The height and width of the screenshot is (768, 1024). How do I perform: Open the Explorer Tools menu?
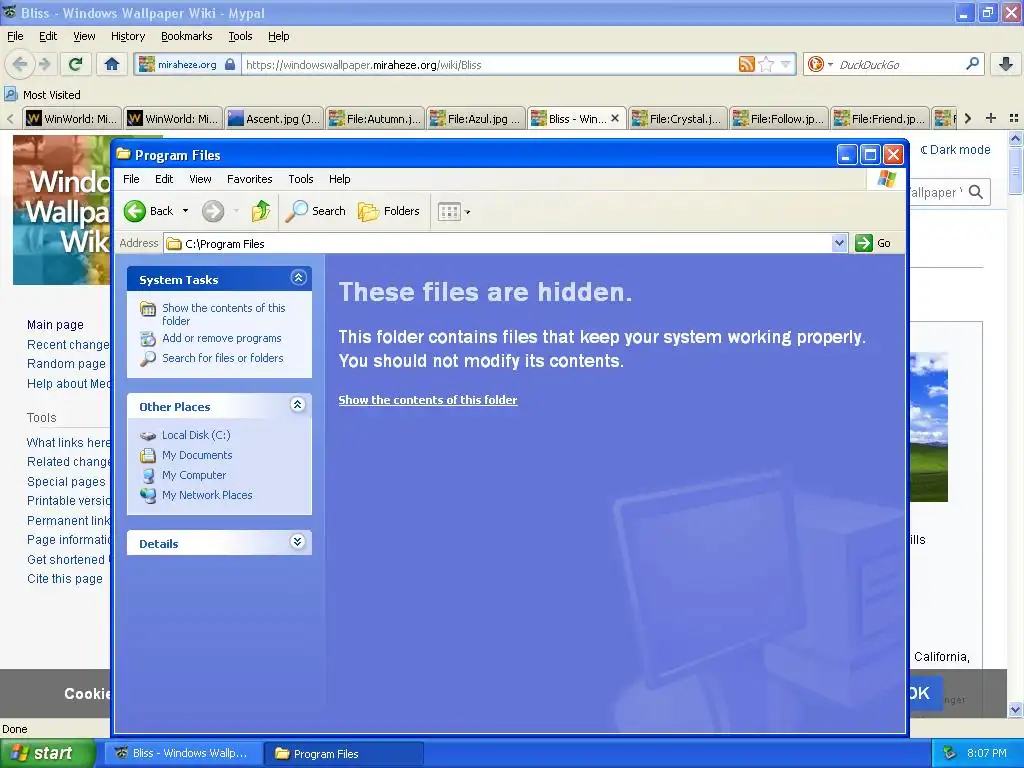coord(300,179)
